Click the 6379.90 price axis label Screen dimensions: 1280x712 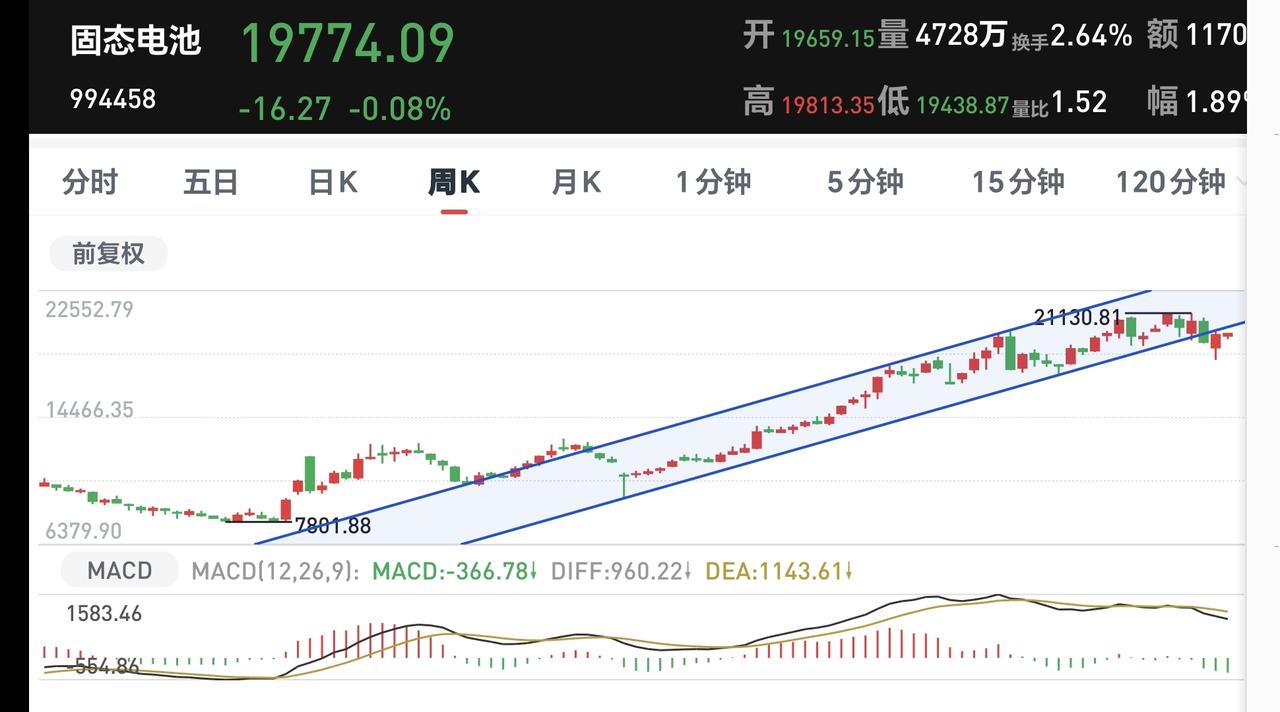click(83, 531)
